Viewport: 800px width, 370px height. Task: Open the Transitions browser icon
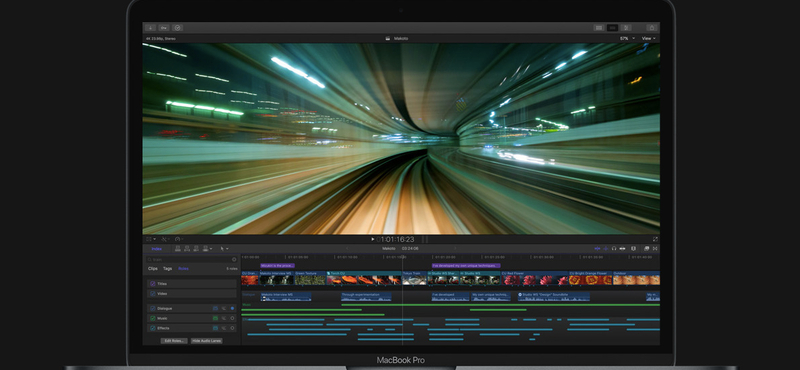(x=655, y=249)
